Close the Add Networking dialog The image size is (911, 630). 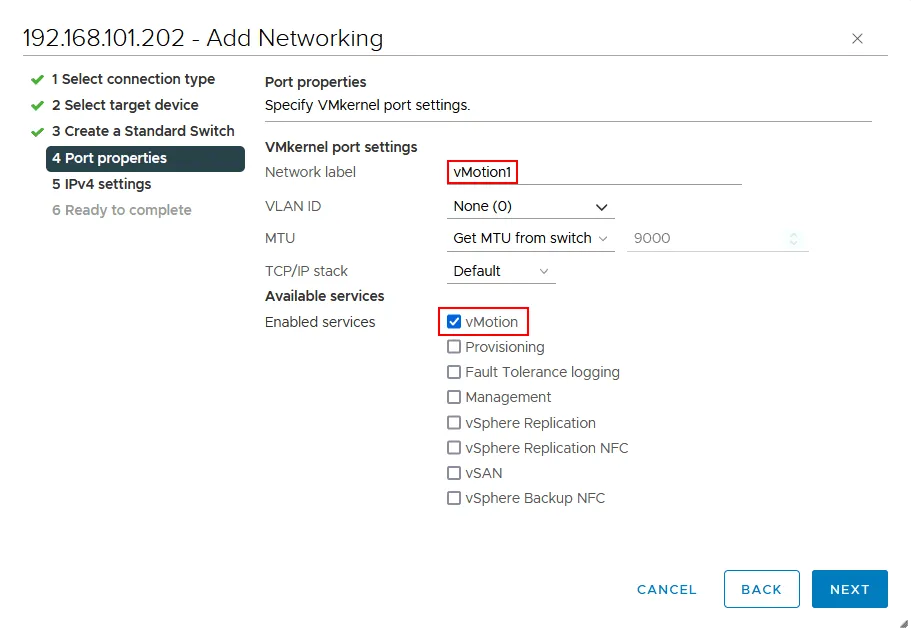tap(857, 38)
